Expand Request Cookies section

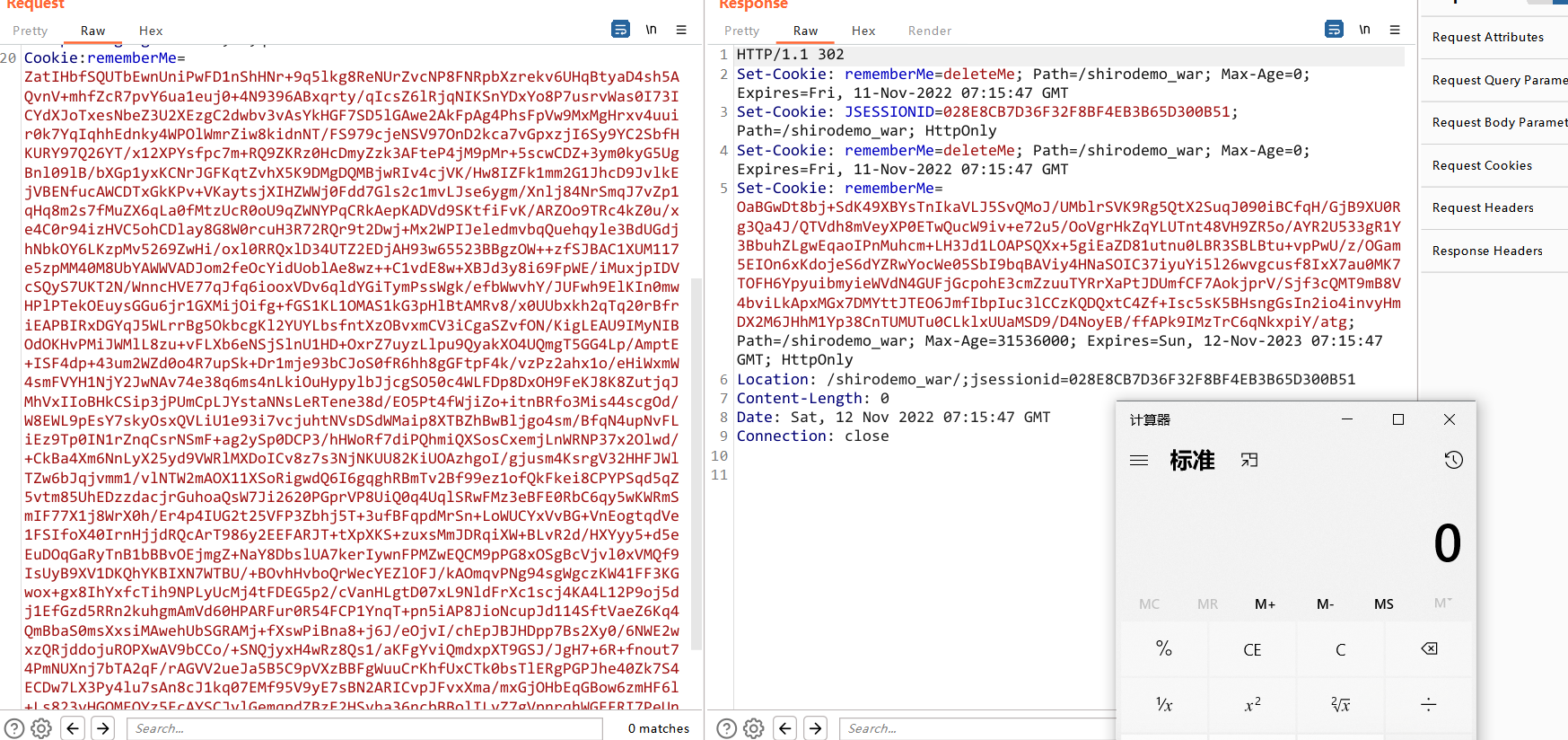[1494, 165]
